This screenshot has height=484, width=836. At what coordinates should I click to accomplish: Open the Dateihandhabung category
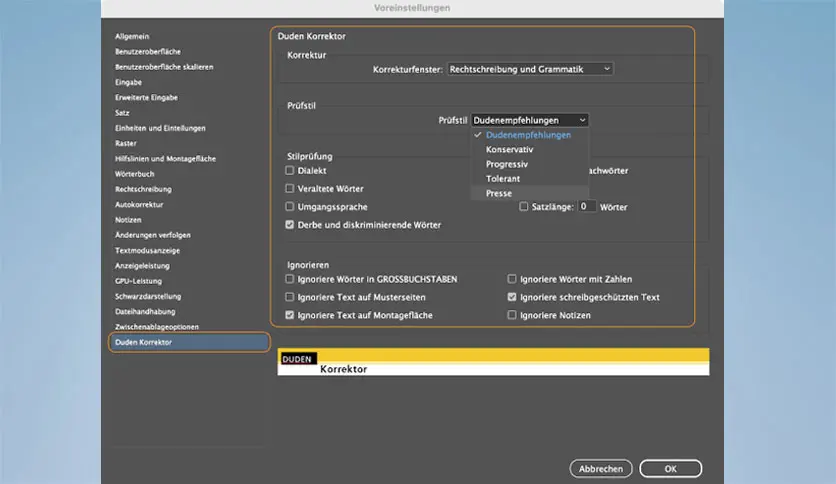click(145, 311)
